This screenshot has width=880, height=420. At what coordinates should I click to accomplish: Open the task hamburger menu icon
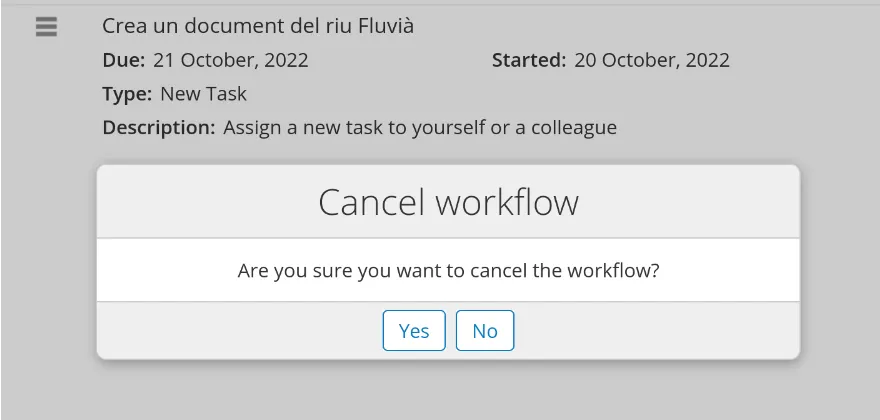(x=46, y=28)
